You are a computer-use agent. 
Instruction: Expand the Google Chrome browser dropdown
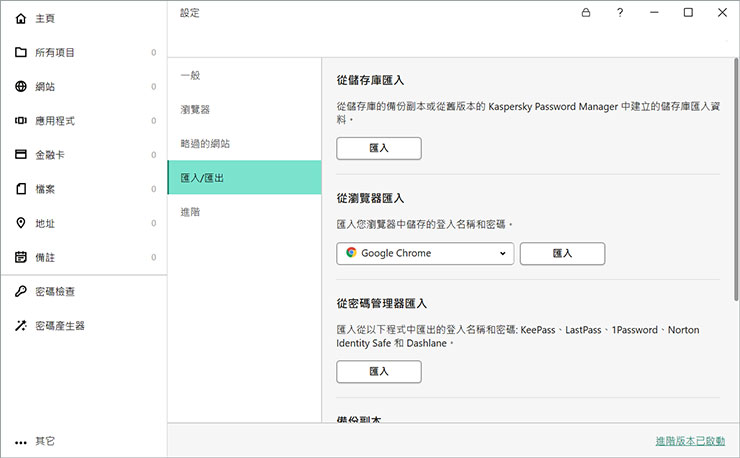[x=425, y=254]
